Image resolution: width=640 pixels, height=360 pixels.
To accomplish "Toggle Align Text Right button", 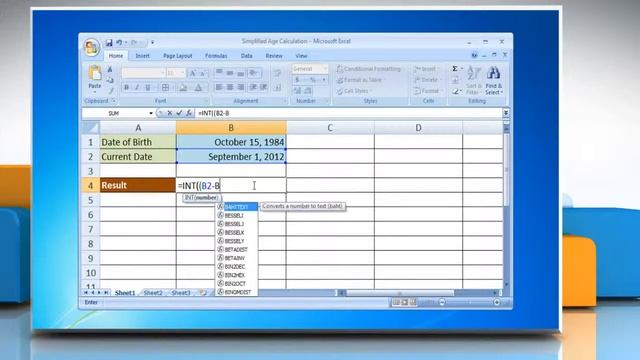I will click(241, 87).
